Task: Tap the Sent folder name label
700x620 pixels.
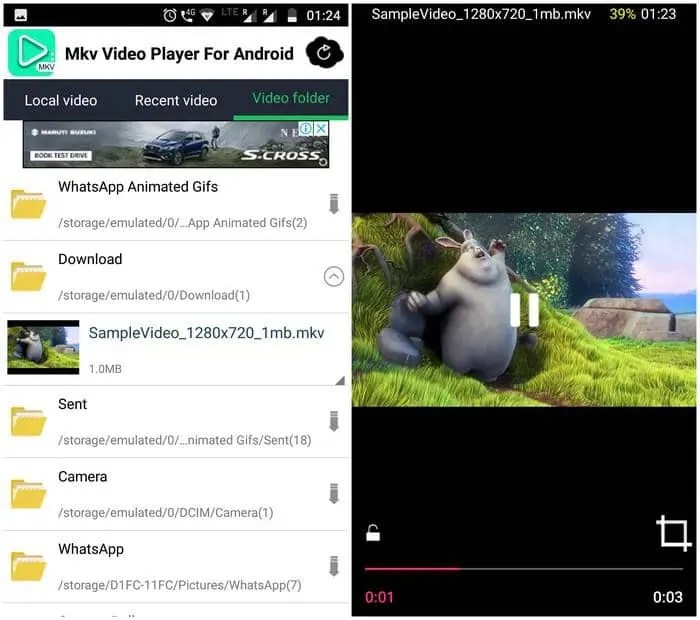Action: (72, 404)
